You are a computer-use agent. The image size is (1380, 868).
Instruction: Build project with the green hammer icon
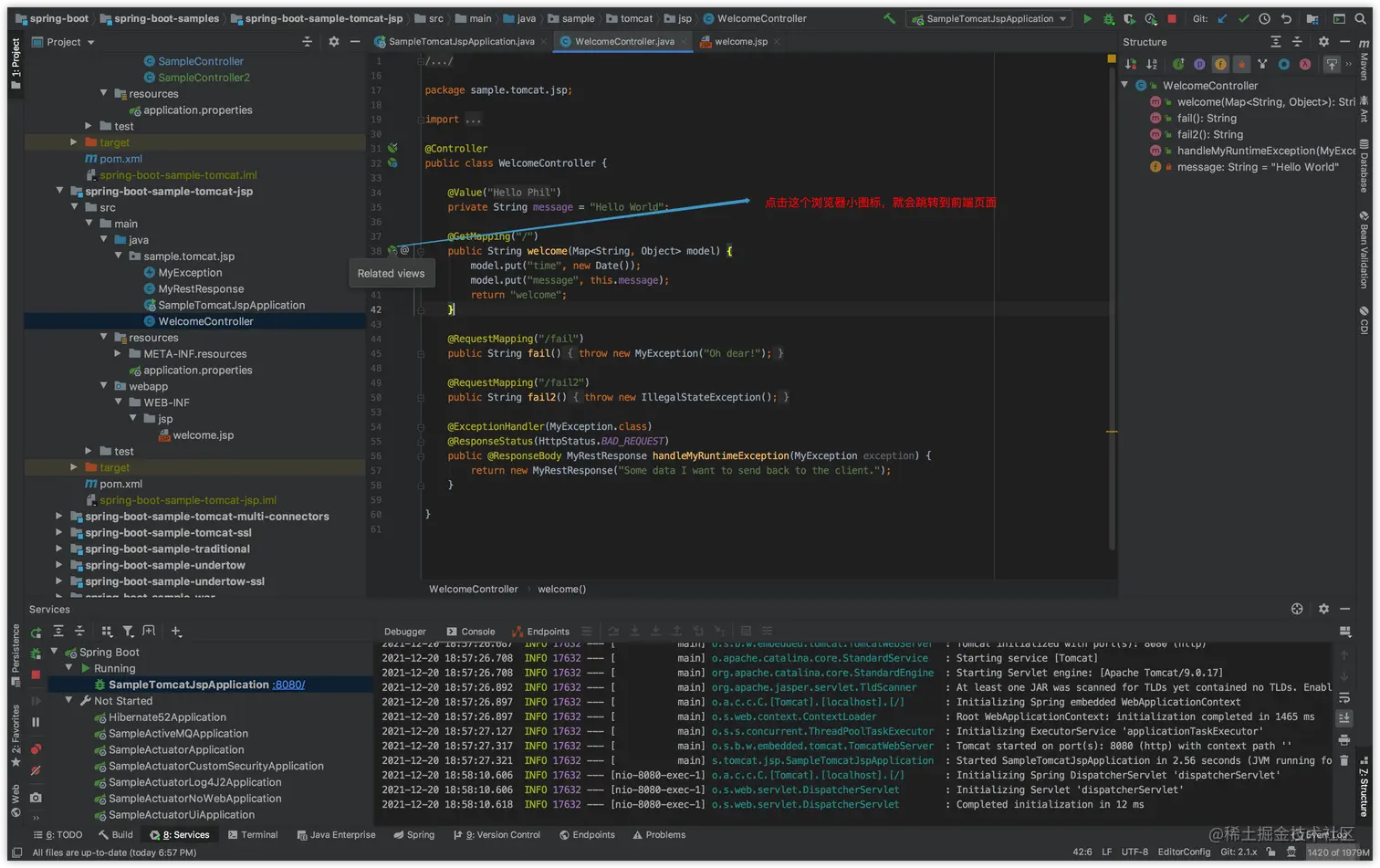coord(889,18)
